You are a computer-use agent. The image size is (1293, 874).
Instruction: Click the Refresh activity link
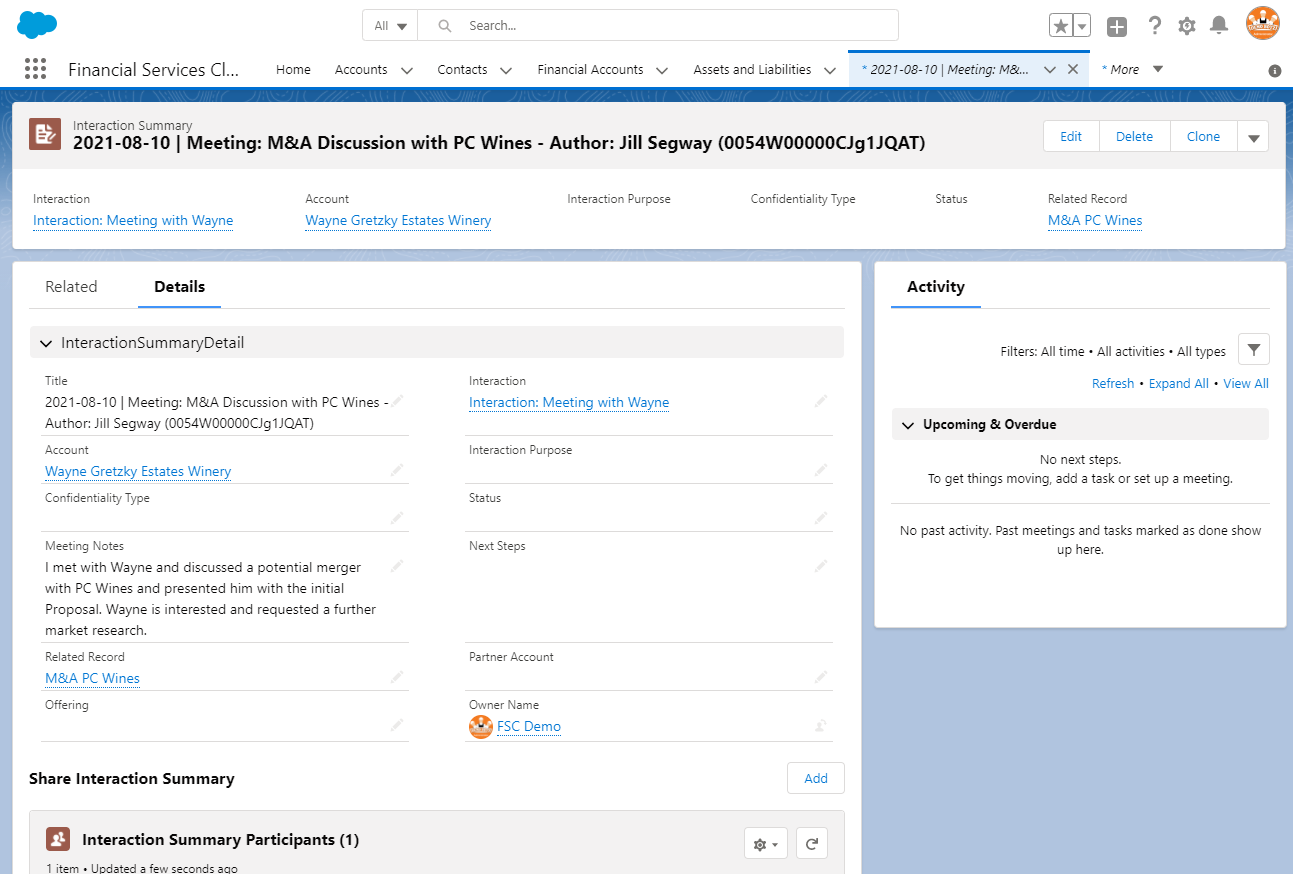1113,383
